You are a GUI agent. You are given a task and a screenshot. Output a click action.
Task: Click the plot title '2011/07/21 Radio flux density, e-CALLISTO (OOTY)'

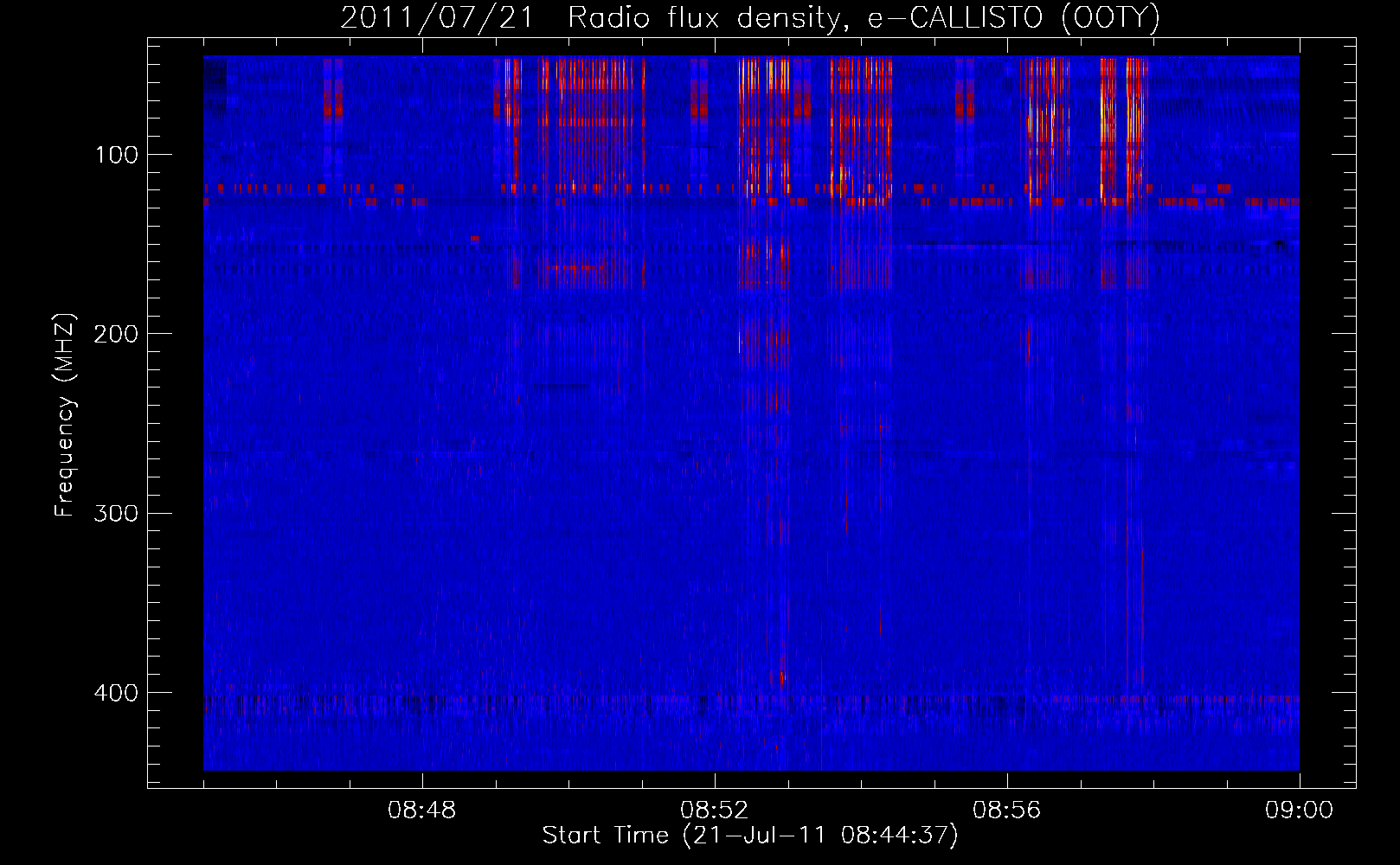pyautogui.click(x=750, y=17)
